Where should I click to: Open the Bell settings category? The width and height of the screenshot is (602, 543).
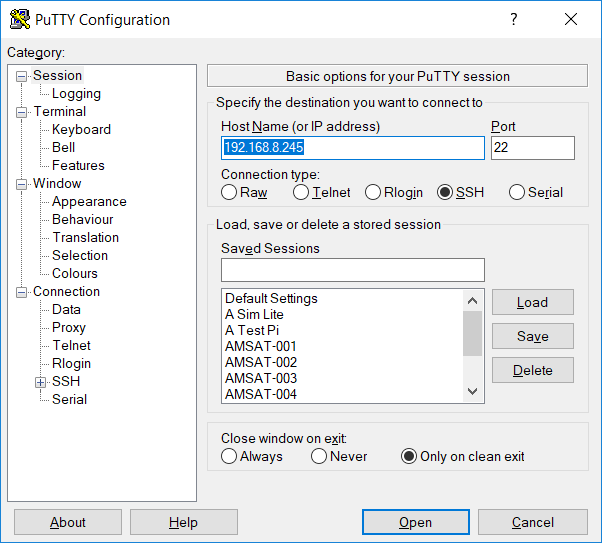63,147
